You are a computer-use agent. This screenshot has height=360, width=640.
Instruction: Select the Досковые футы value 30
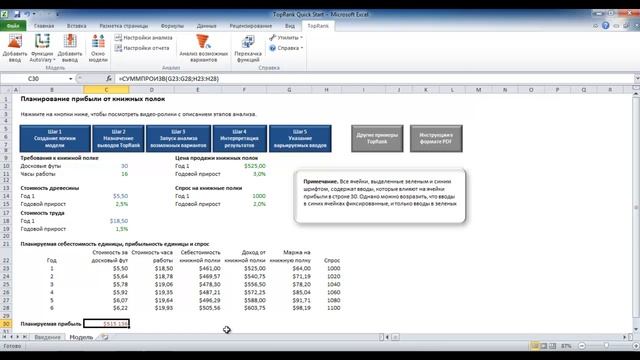(x=107, y=166)
